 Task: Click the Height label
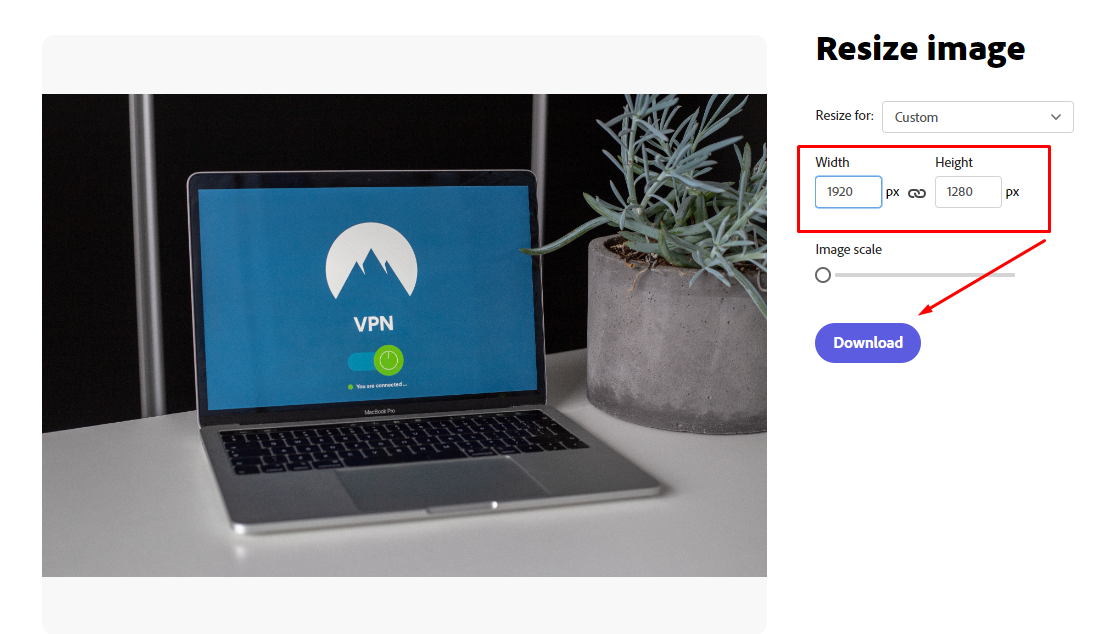pos(954,162)
